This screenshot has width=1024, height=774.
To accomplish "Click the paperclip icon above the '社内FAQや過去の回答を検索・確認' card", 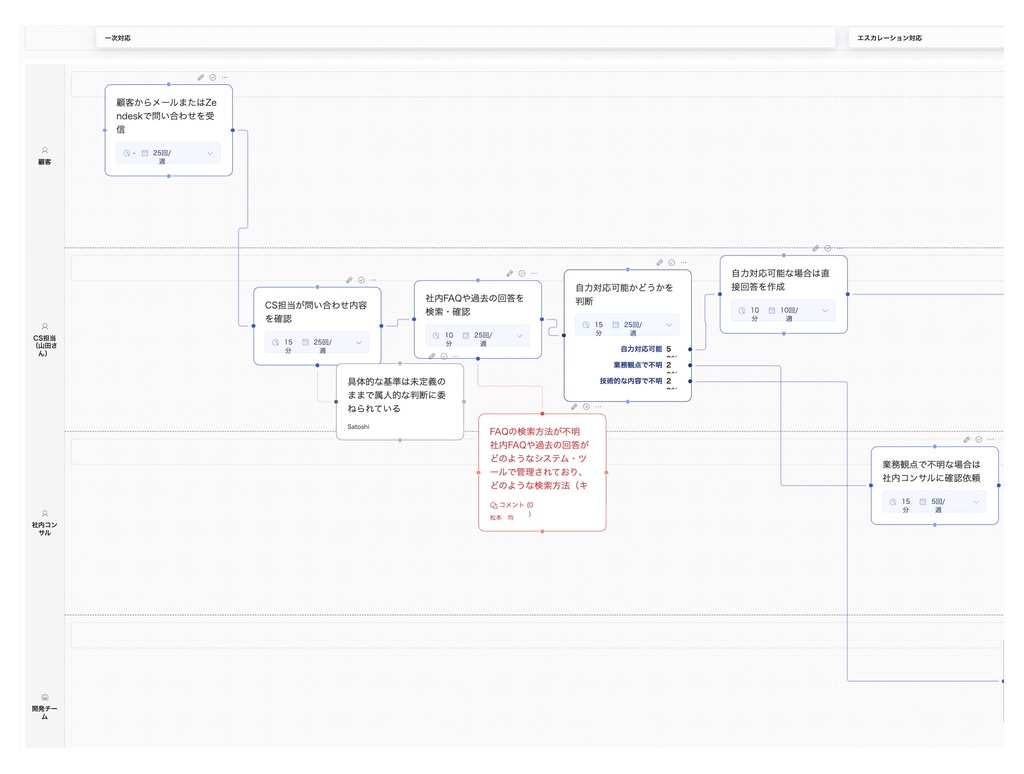I will point(509,273).
